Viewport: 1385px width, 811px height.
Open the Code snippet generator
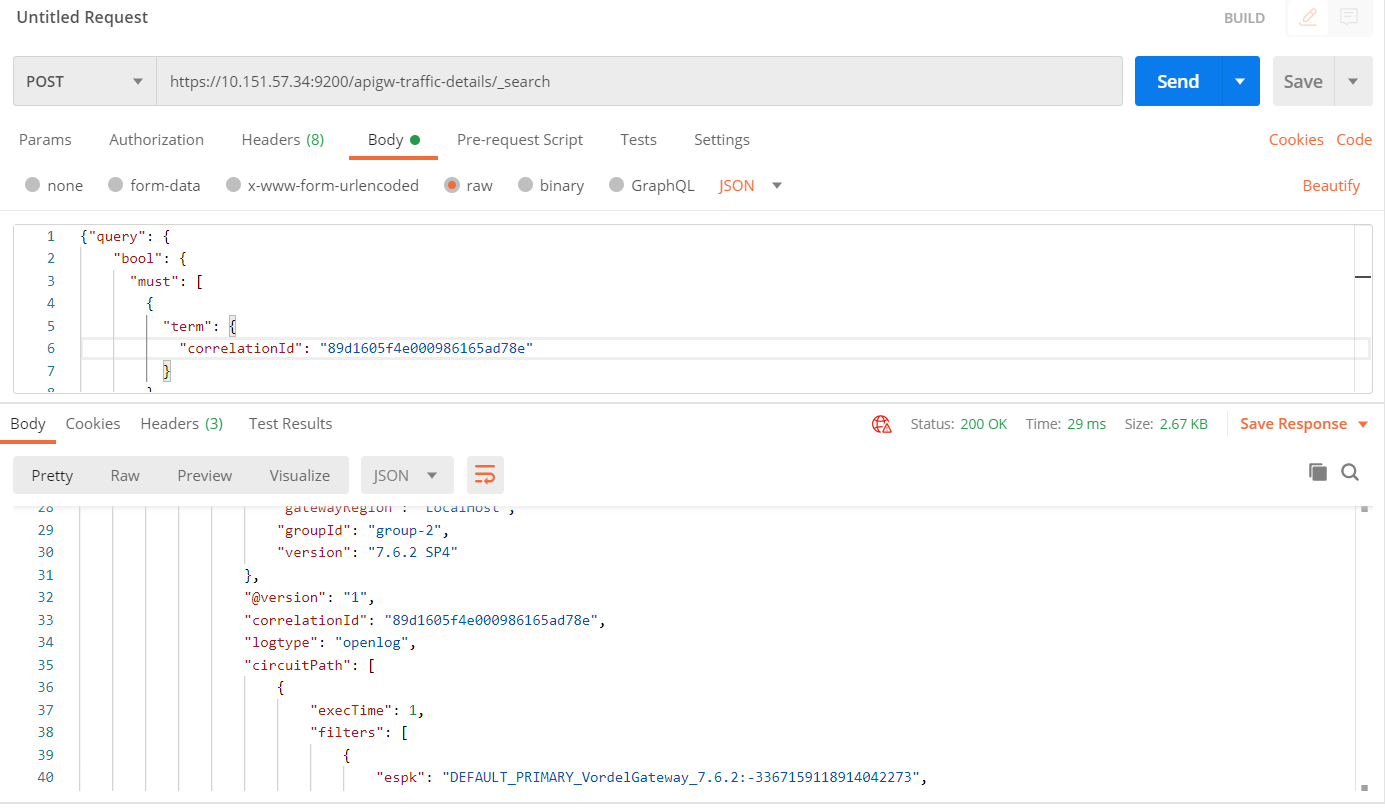1354,140
